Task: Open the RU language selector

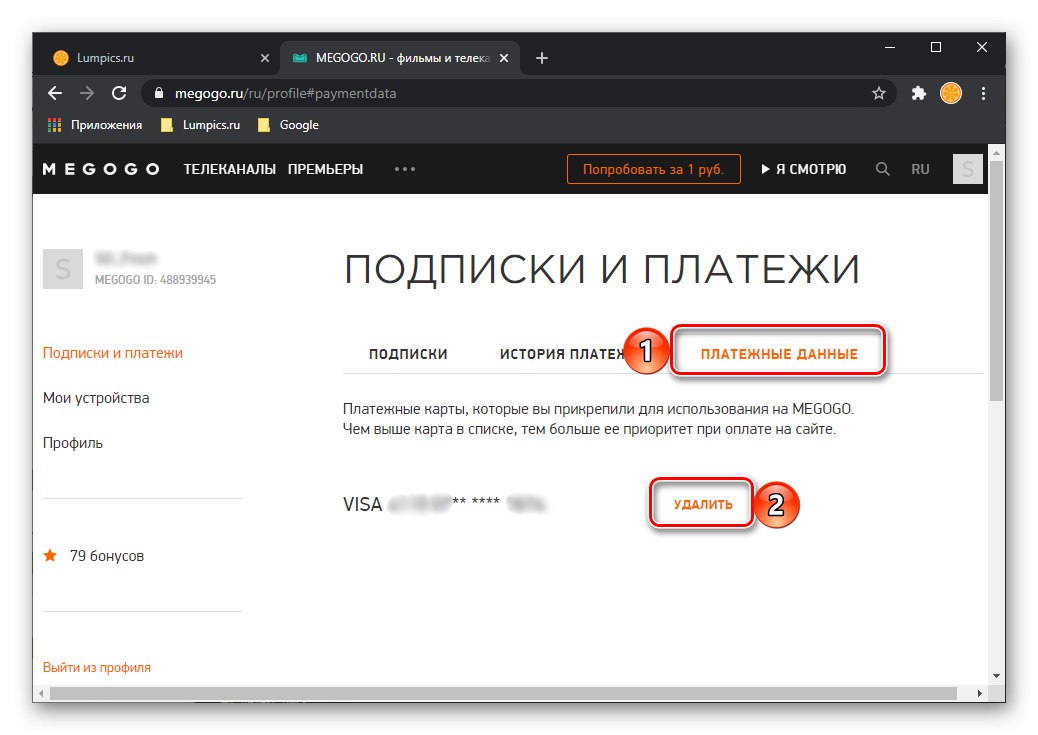Action: (920, 170)
